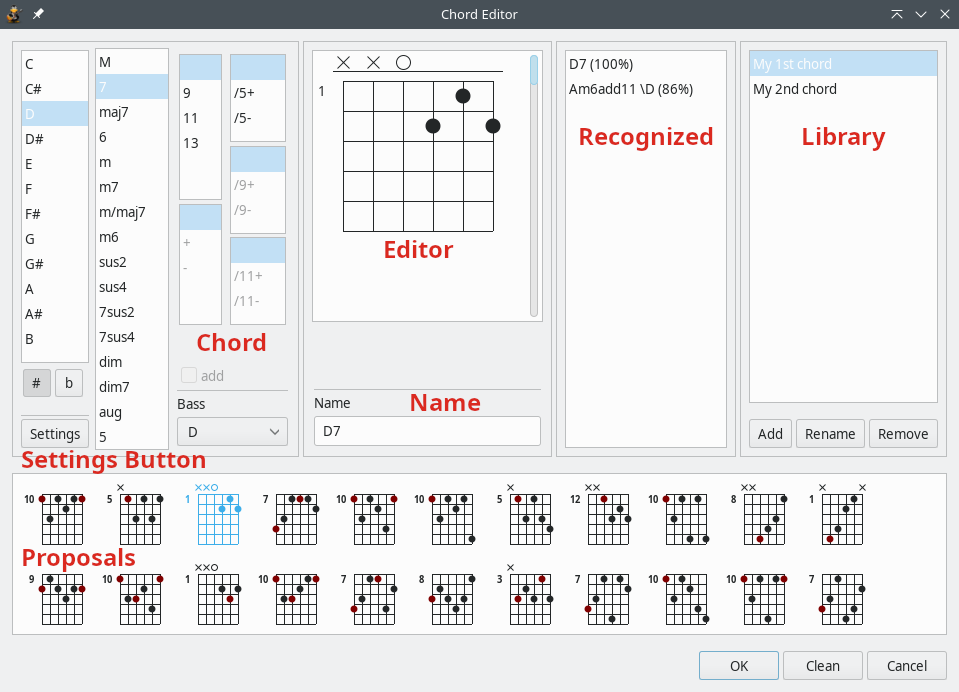959x692 pixels.
Task: Open the Bass note dropdown
Action: [x=232, y=431]
